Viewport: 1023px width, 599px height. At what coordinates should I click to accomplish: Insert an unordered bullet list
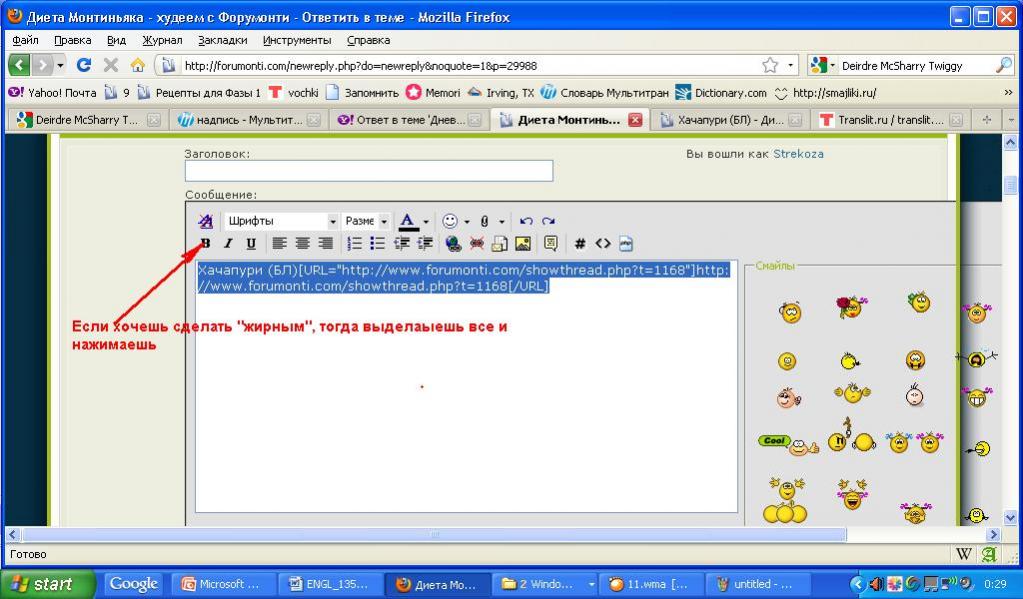(377, 243)
